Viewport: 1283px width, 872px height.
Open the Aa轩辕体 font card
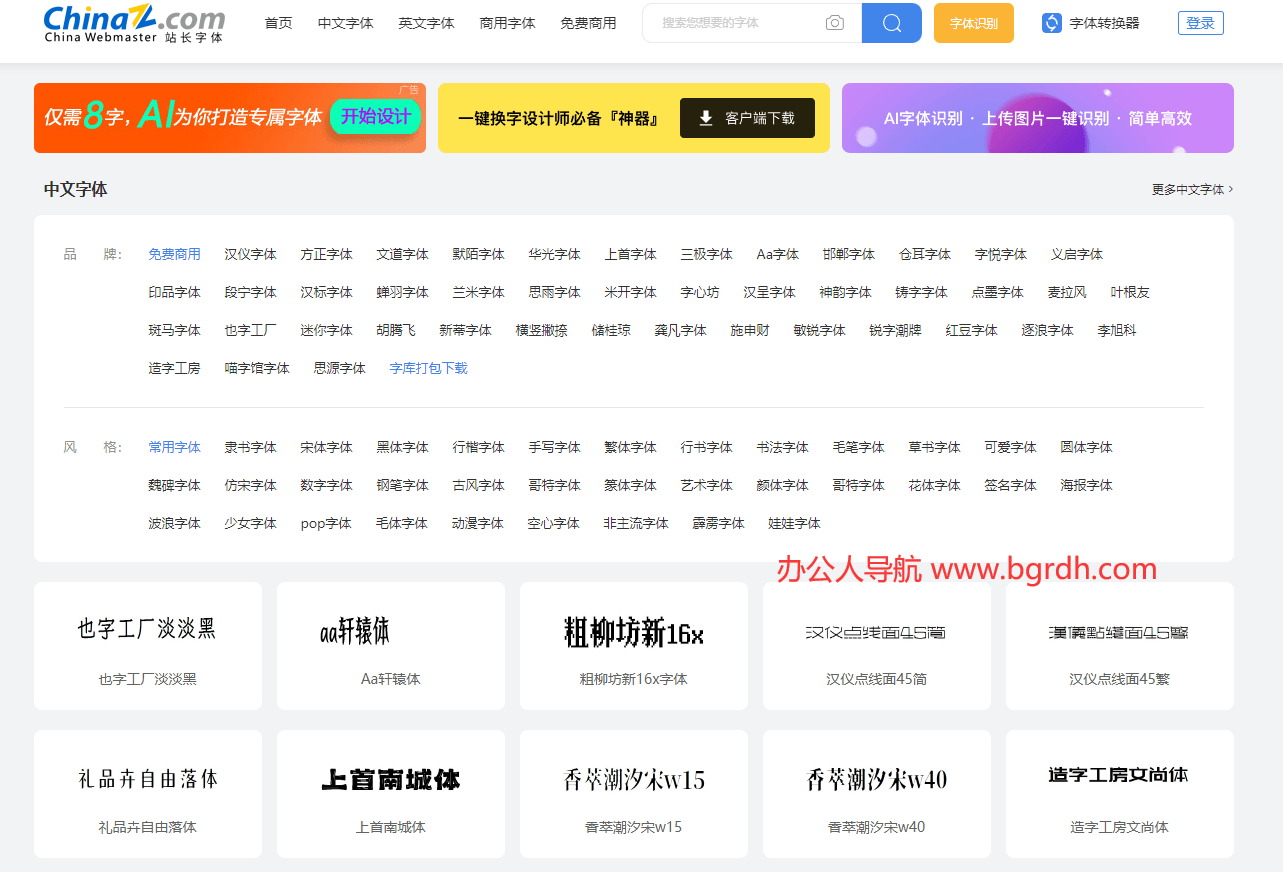[x=390, y=645]
